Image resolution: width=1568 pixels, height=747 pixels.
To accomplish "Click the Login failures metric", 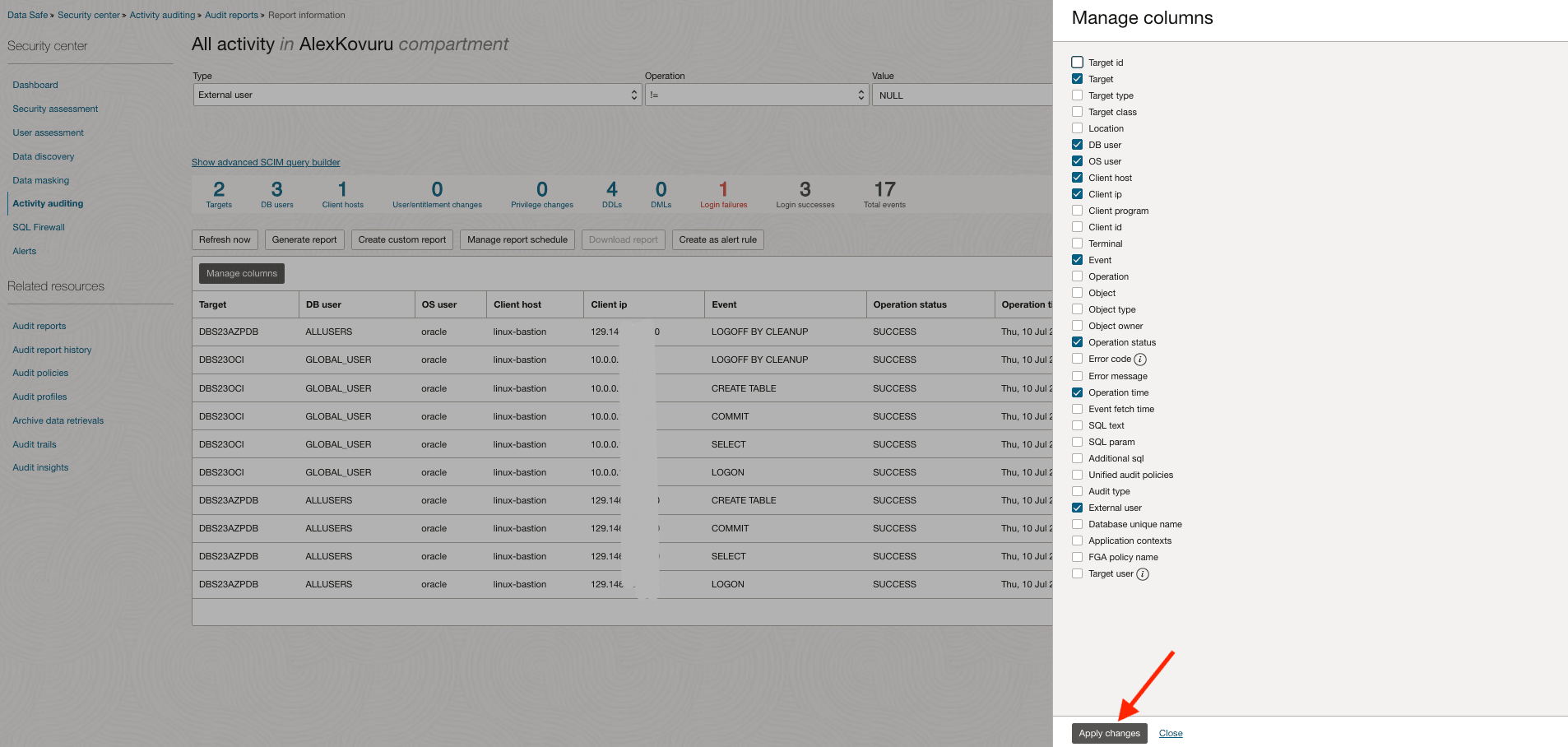I will point(723,193).
